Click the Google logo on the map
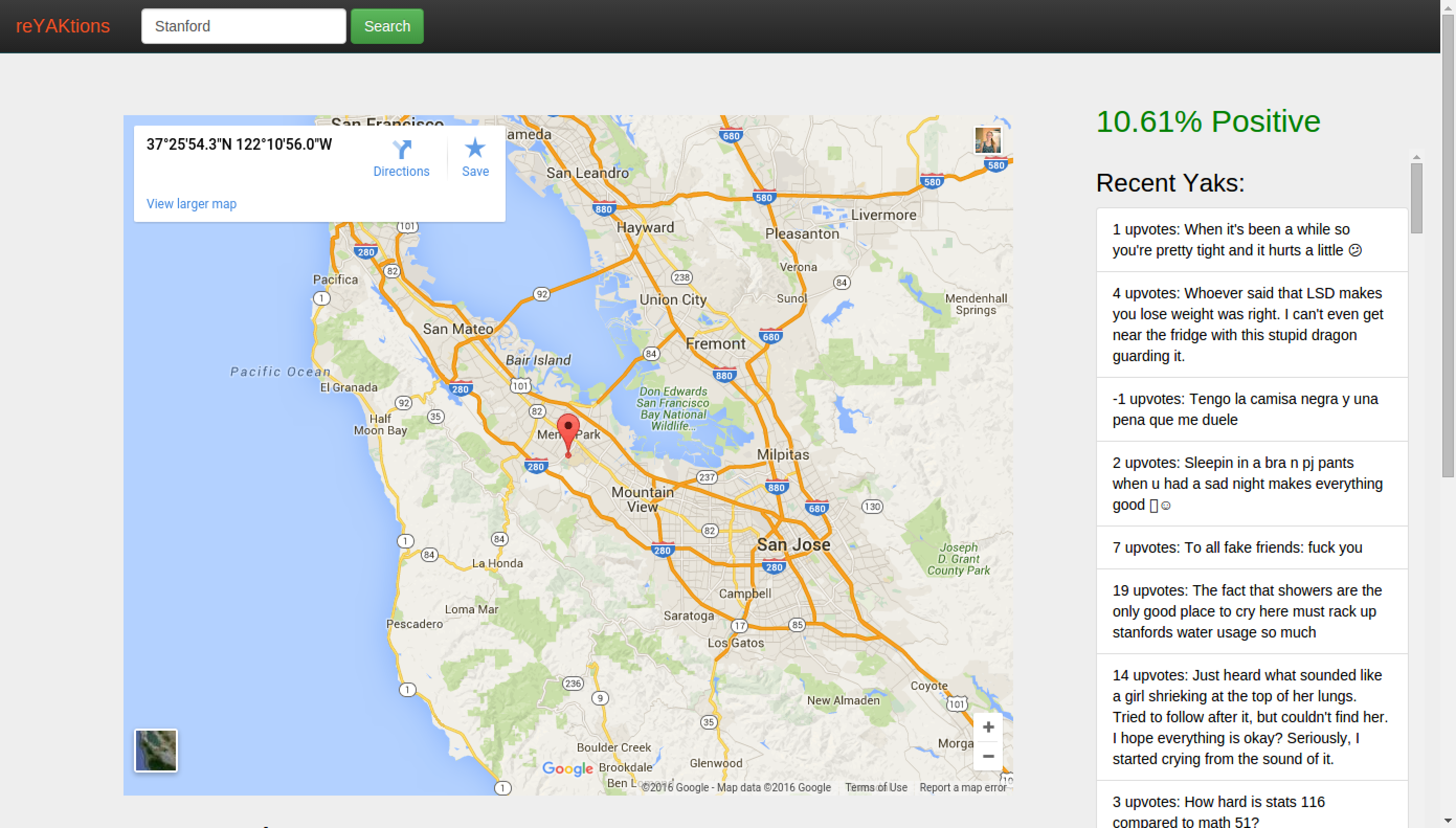1456x828 pixels. (x=567, y=768)
